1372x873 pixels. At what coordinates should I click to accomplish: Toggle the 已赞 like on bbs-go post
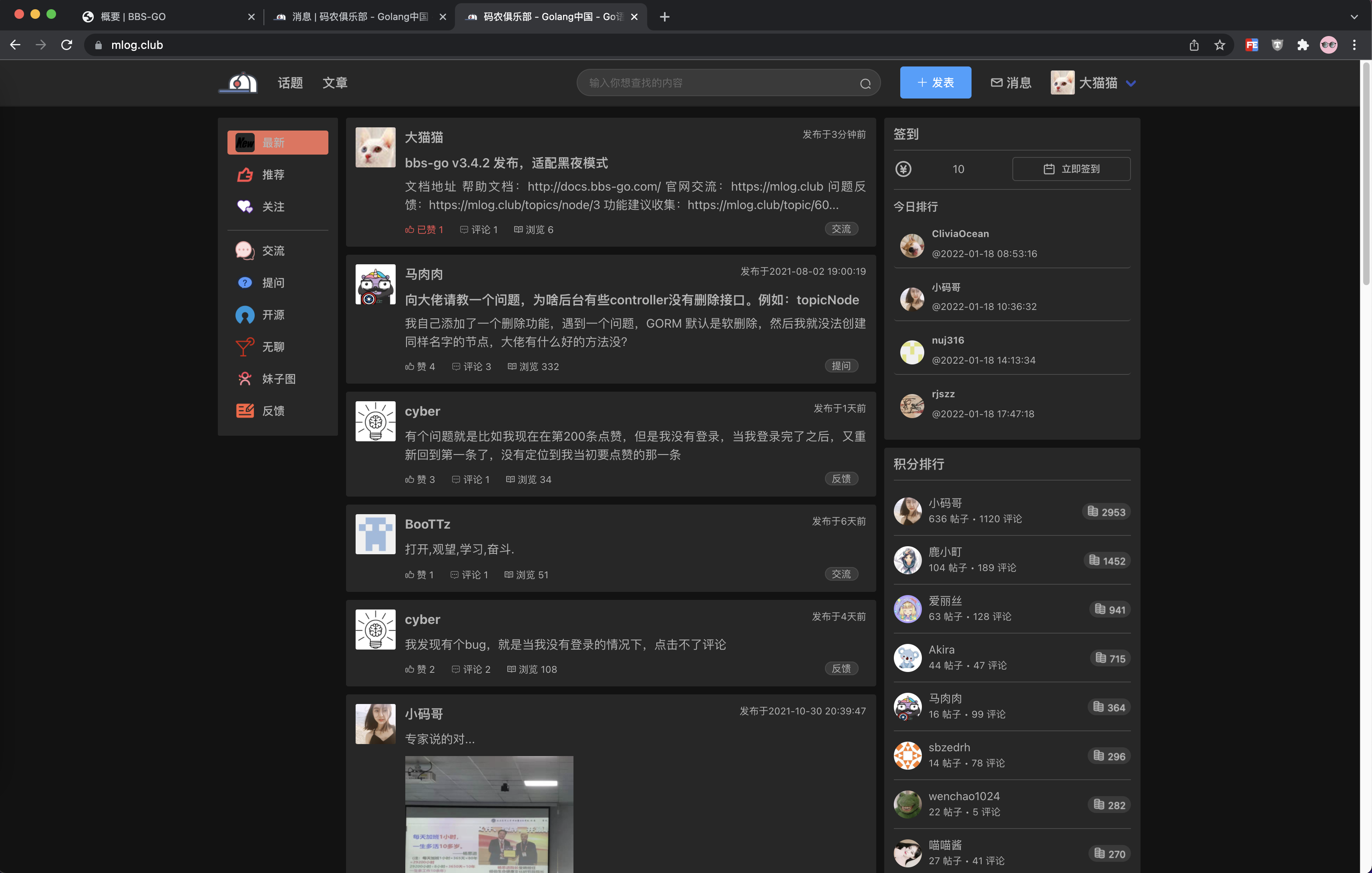(x=423, y=229)
